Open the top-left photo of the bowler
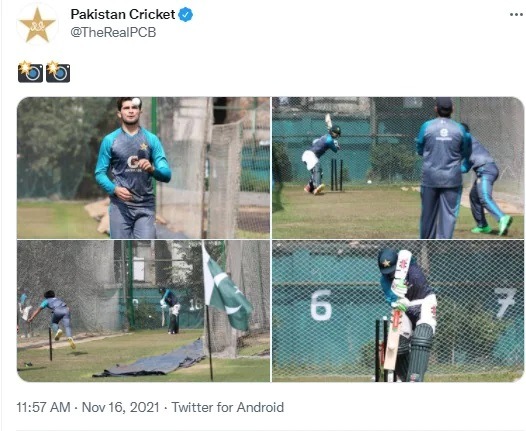 143,168
